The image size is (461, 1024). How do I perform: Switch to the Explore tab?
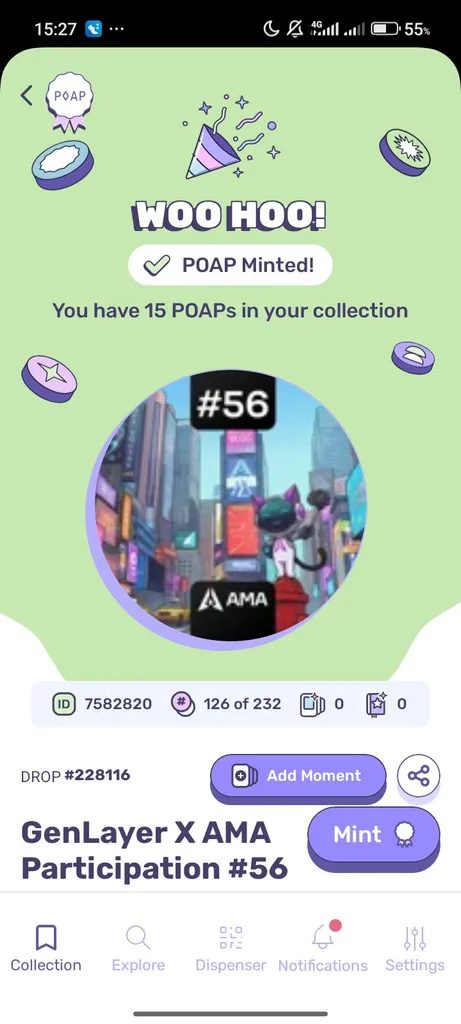[138, 948]
